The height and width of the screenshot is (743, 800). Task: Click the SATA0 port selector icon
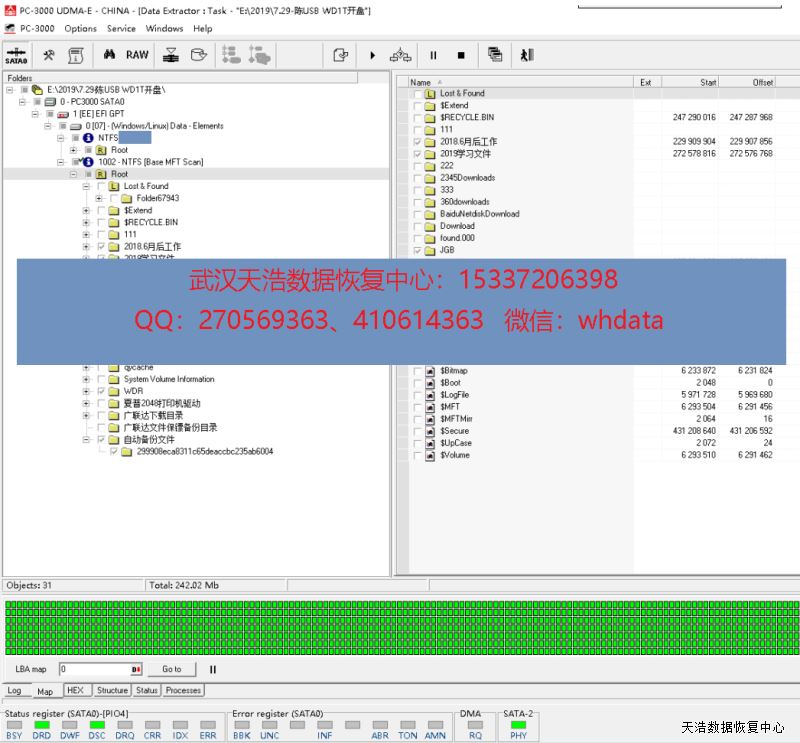[x=16, y=55]
